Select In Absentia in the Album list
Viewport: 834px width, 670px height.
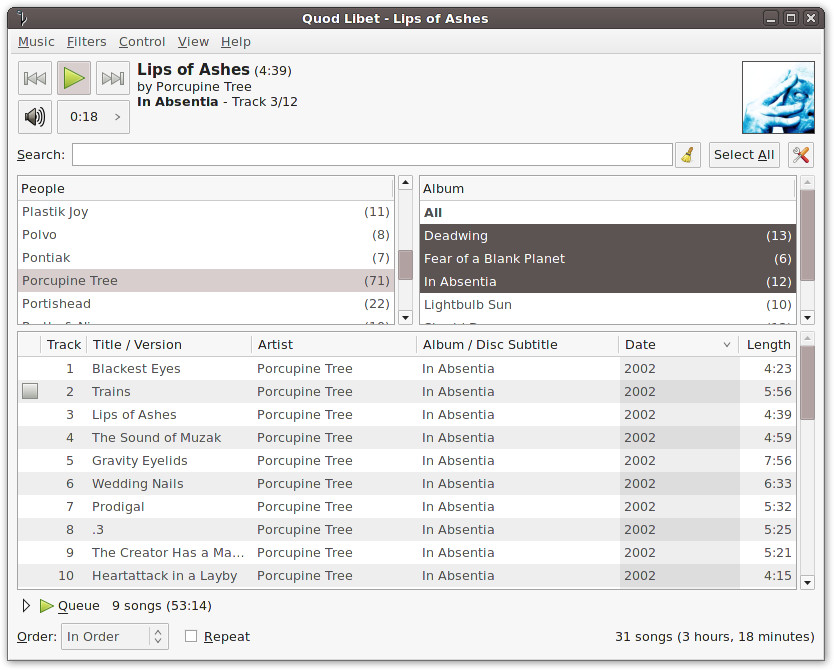[608, 282]
